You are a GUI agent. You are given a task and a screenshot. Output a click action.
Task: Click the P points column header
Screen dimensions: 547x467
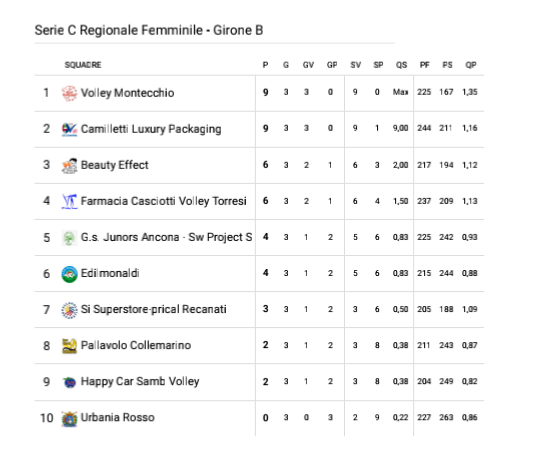[x=265, y=65]
